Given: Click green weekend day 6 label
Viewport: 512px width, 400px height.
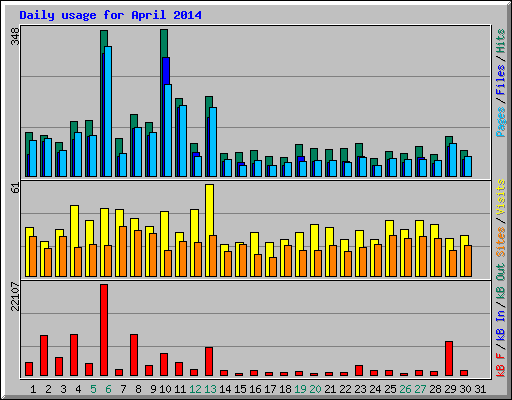Looking at the screenshot, I should point(108,389).
